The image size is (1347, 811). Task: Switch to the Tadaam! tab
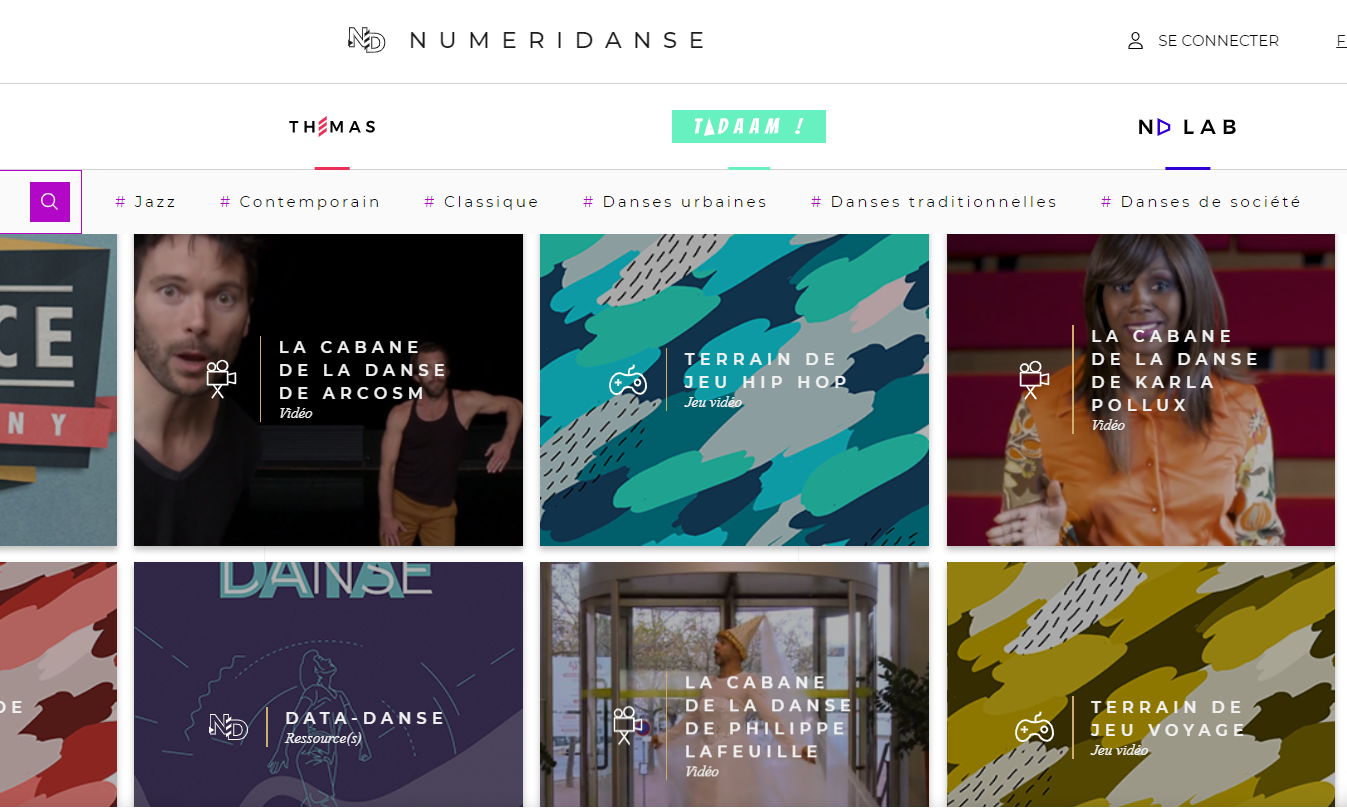[x=749, y=127]
